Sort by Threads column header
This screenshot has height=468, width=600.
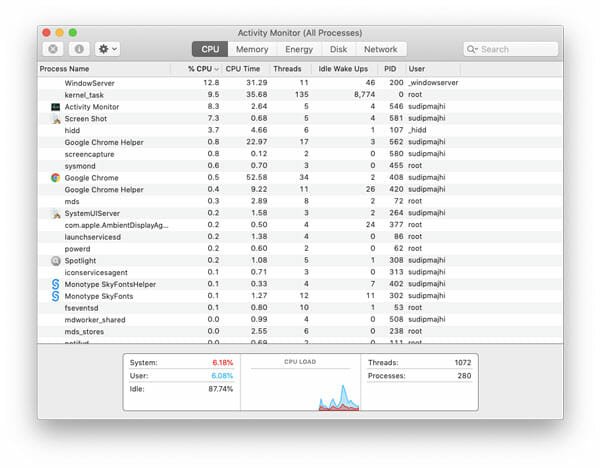tap(290, 69)
